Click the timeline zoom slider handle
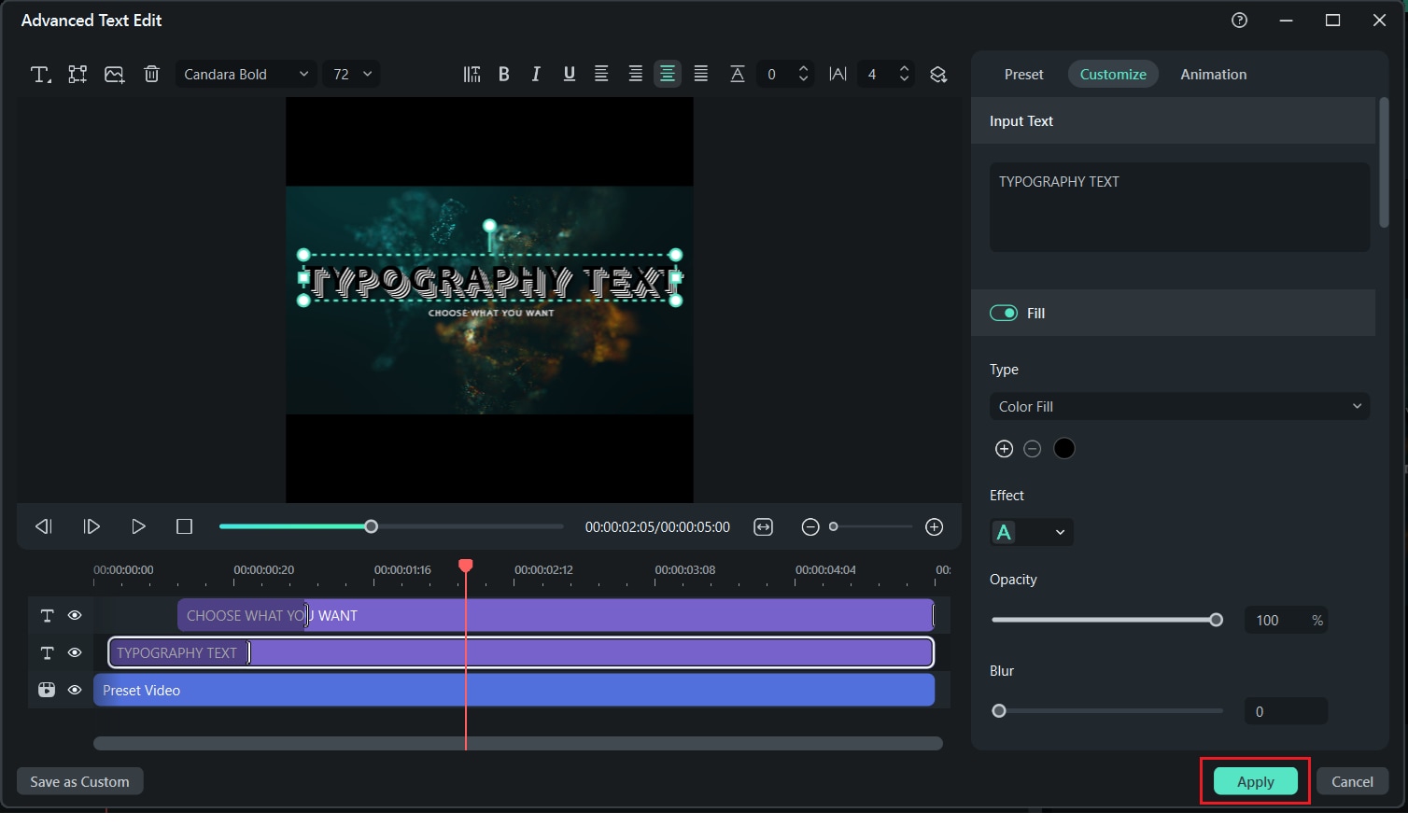This screenshot has width=1408, height=840. coord(834,527)
